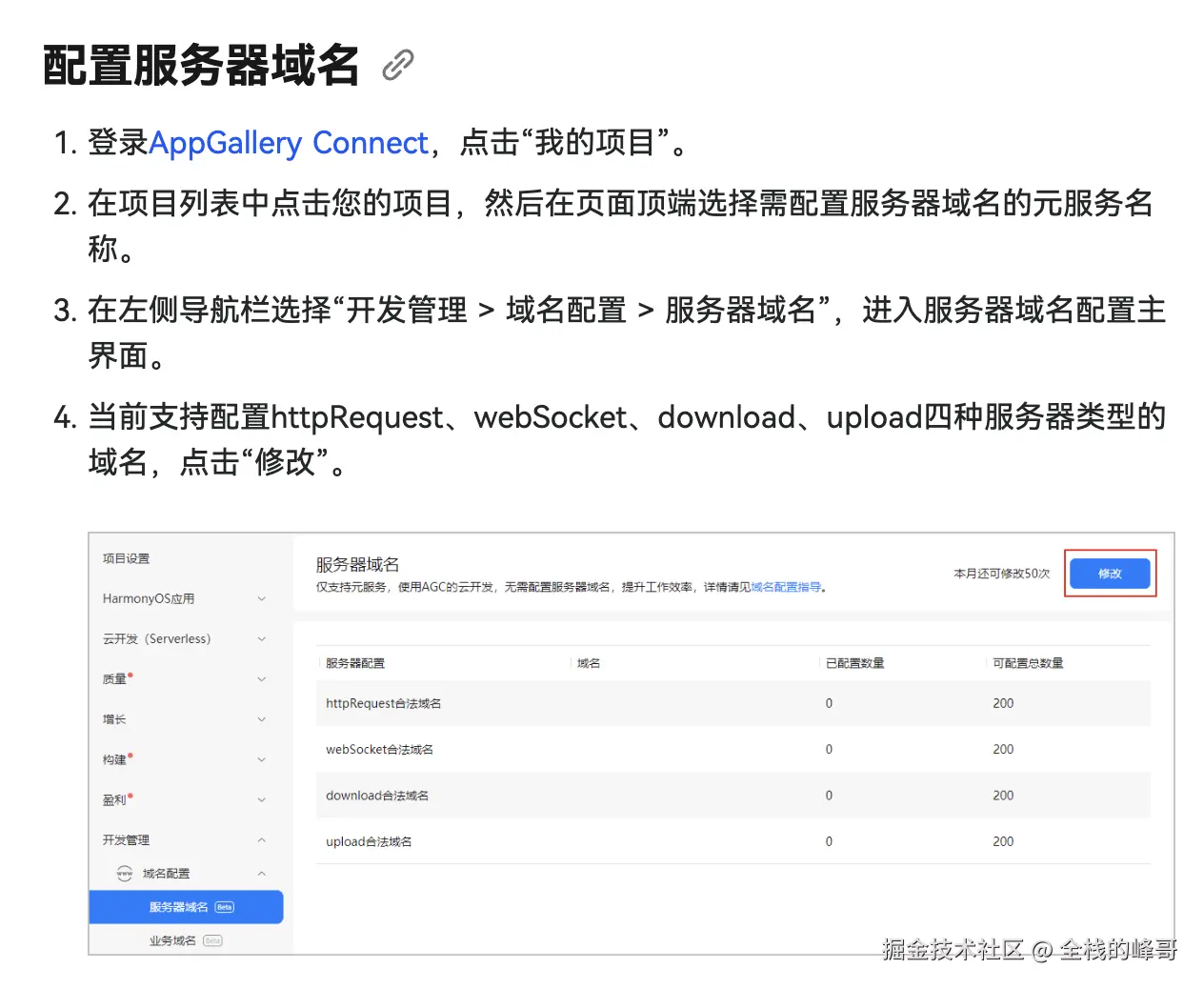Screen dimensions: 1204x989
Task: Open 云开发 (Serverless) sidebar item
Action: click(157, 638)
